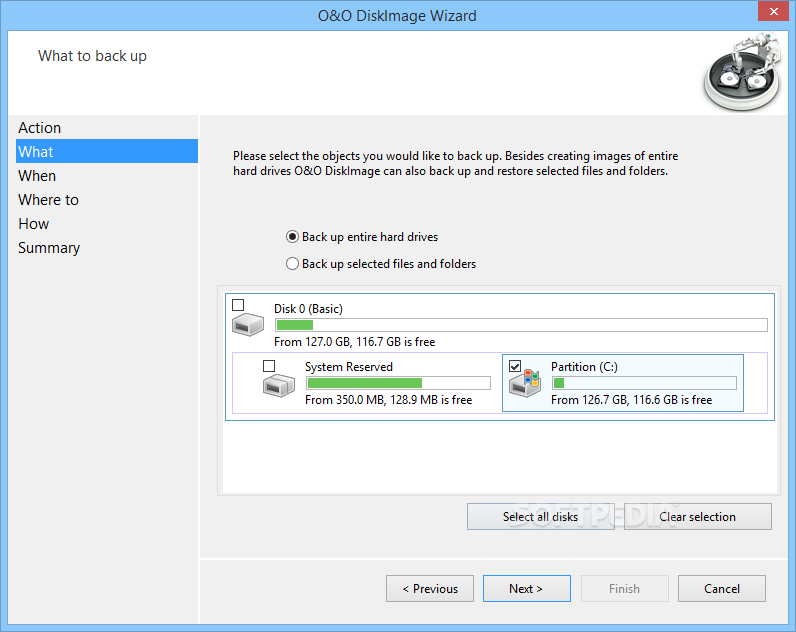This screenshot has height=632, width=796.
Task: Click the Partition (C:) usage bar
Action: 644,383
